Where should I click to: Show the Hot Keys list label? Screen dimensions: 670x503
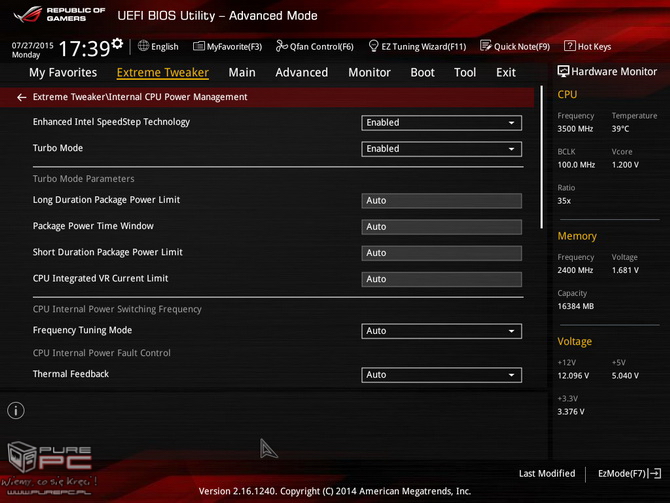(x=594, y=47)
